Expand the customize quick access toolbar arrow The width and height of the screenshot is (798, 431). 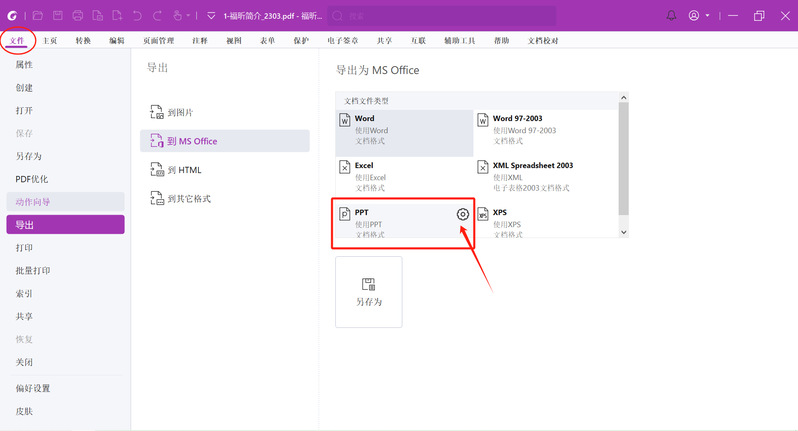(x=211, y=16)
